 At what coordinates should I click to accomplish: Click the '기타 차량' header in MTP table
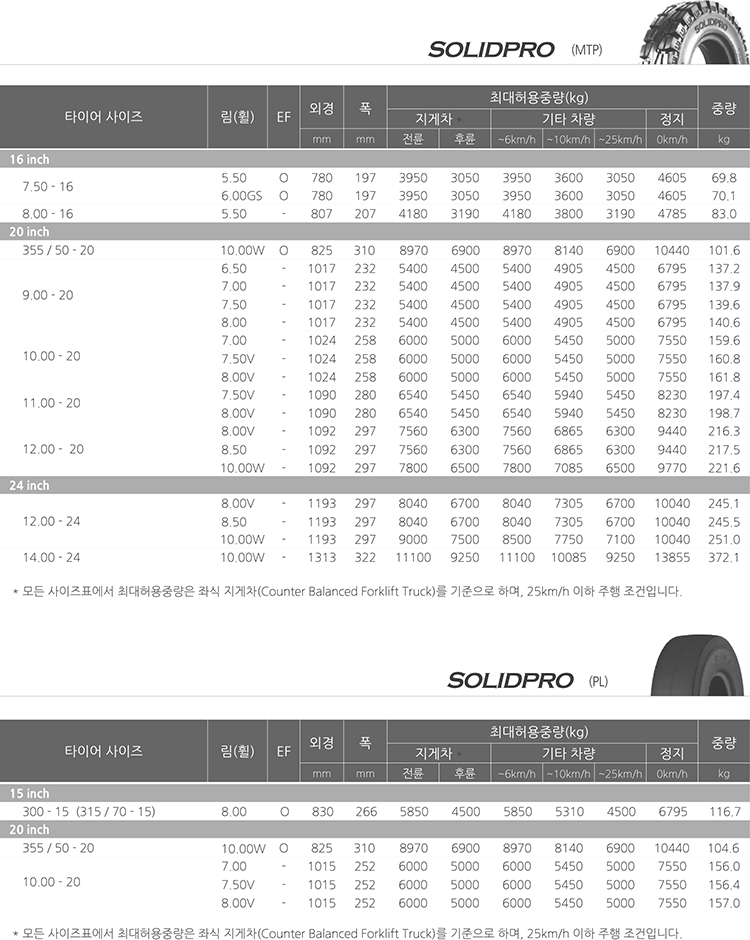tap(568, 119)
